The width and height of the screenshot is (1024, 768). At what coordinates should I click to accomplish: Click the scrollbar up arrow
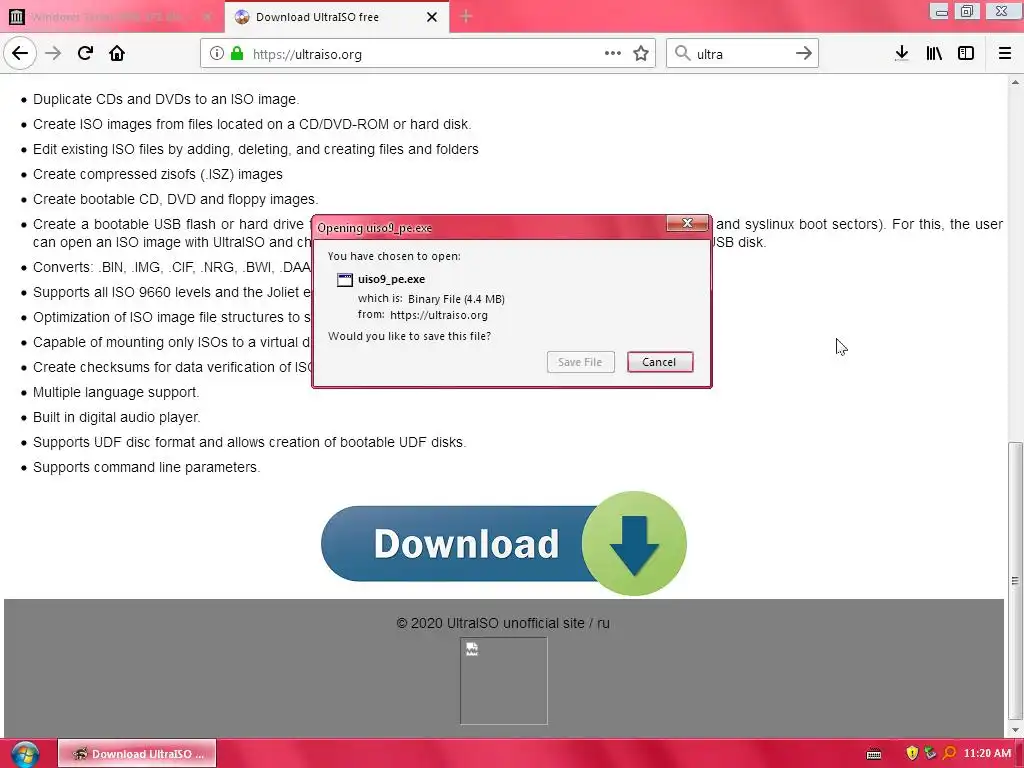pyautogui.click(x=1015, y=82)
